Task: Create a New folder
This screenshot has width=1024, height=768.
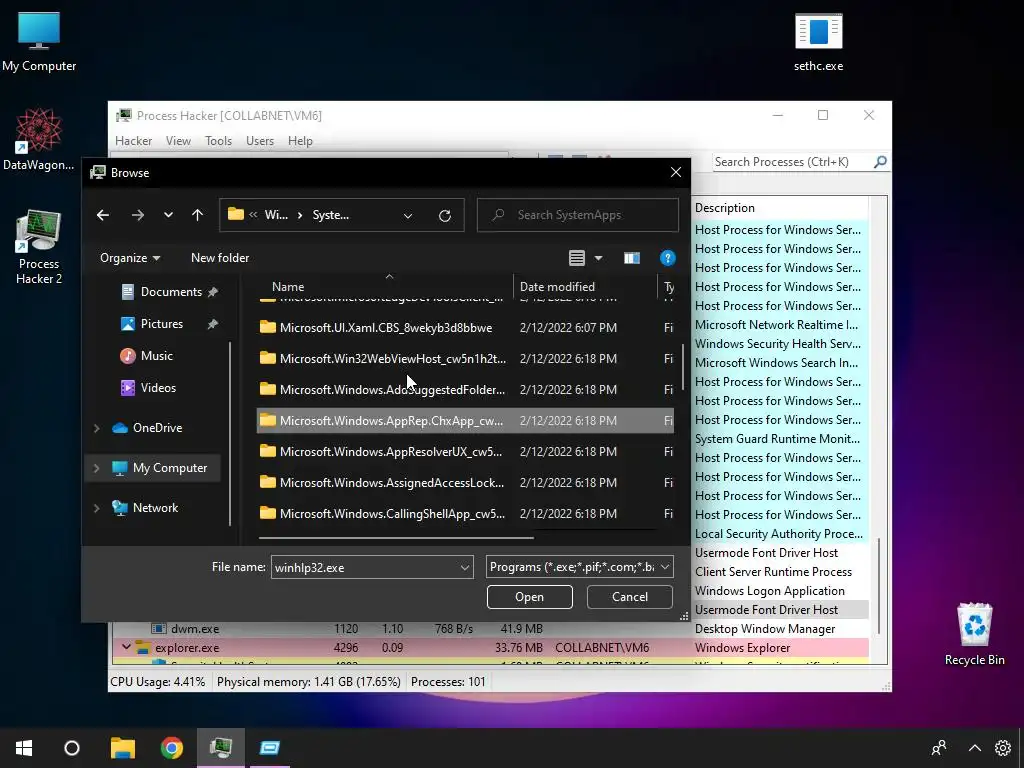Action: (x=219, y=258)
